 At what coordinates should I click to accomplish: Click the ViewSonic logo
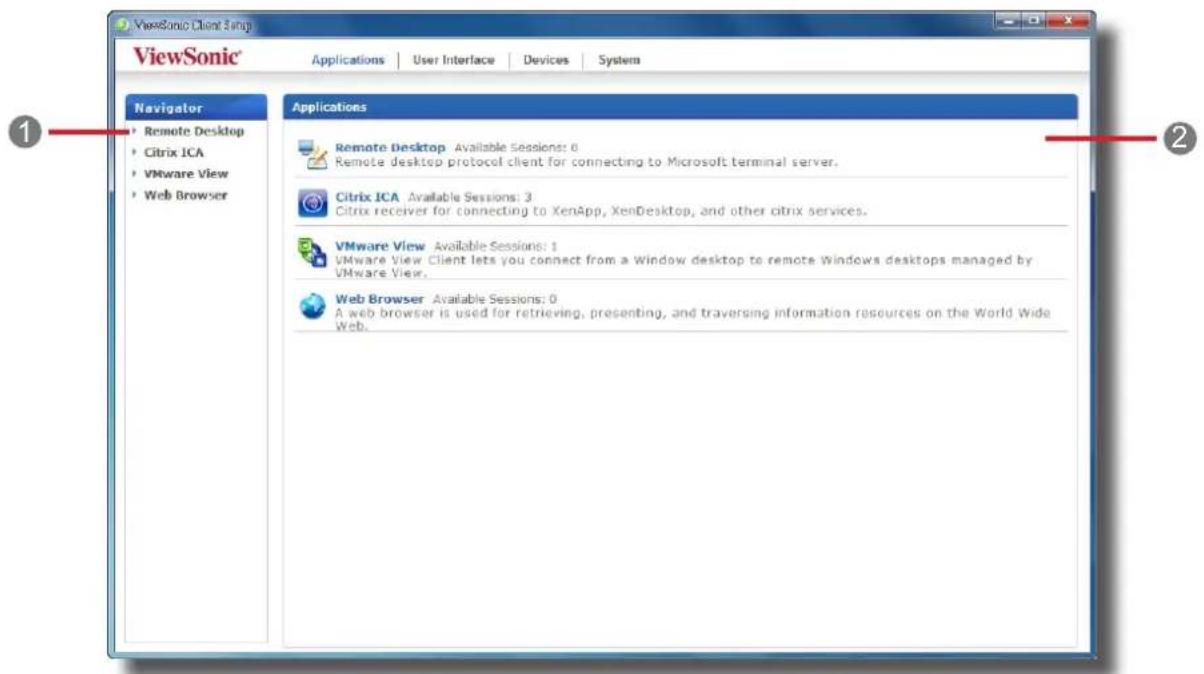[187, 58]
